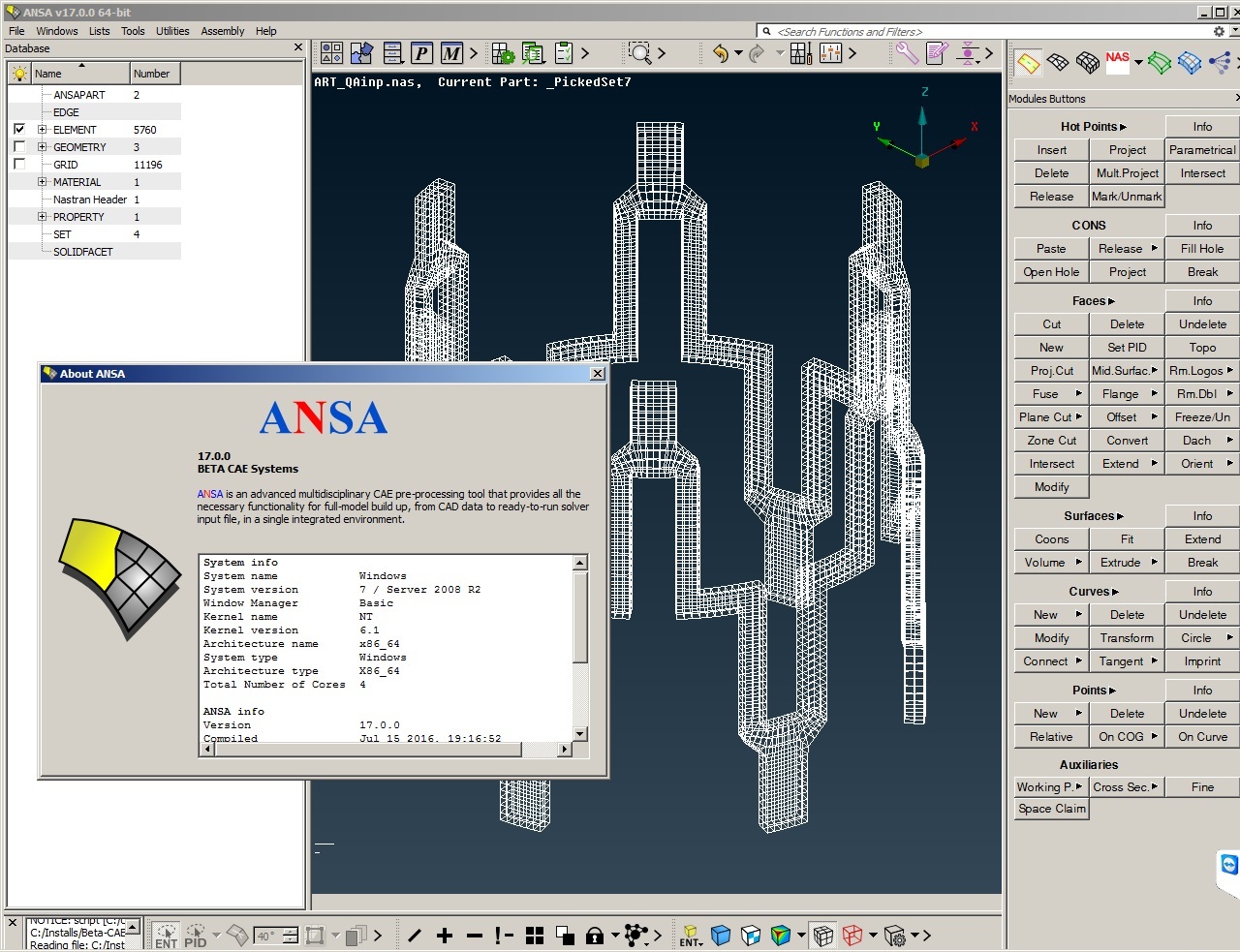1240x952 pixels.
Task: Open the Lists menu
Action: (x=100, y=31)
